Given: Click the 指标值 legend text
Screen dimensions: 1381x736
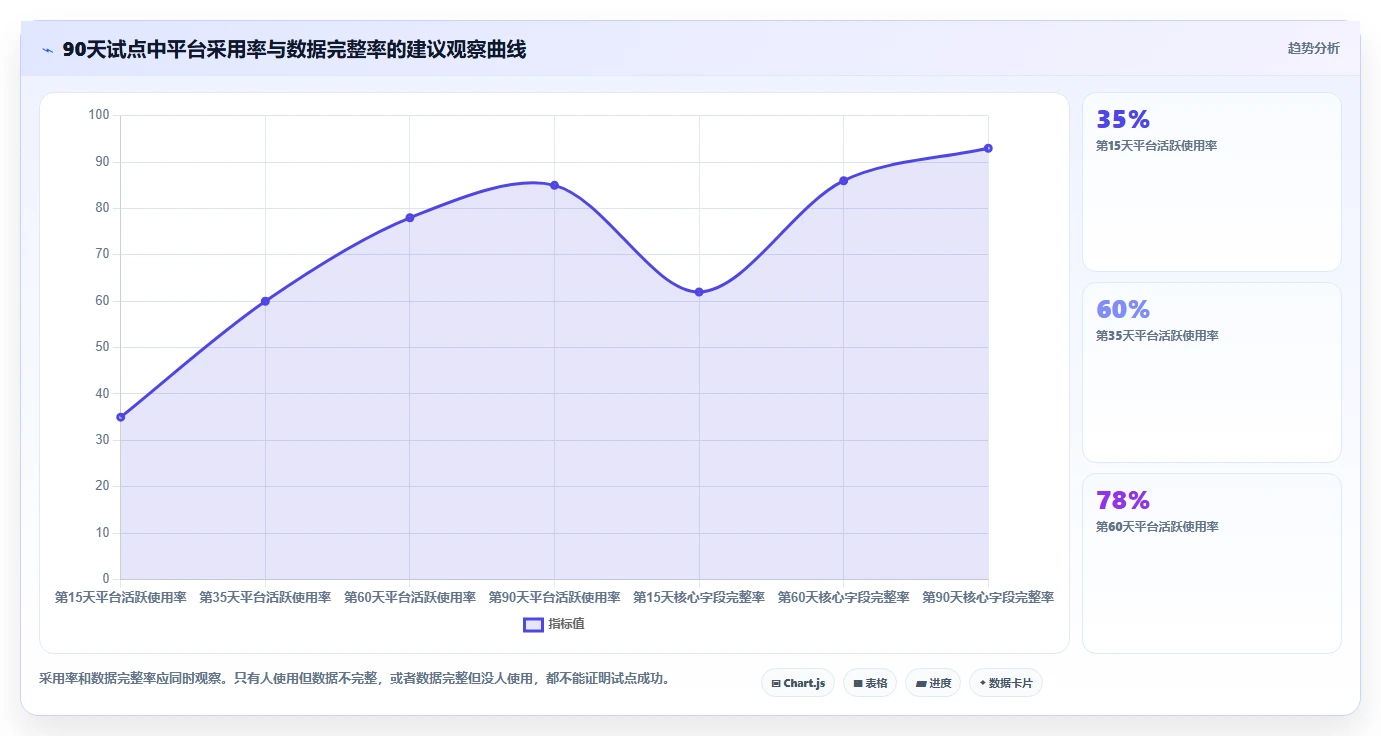Looking at the screenshot, I should pos(566,624).
